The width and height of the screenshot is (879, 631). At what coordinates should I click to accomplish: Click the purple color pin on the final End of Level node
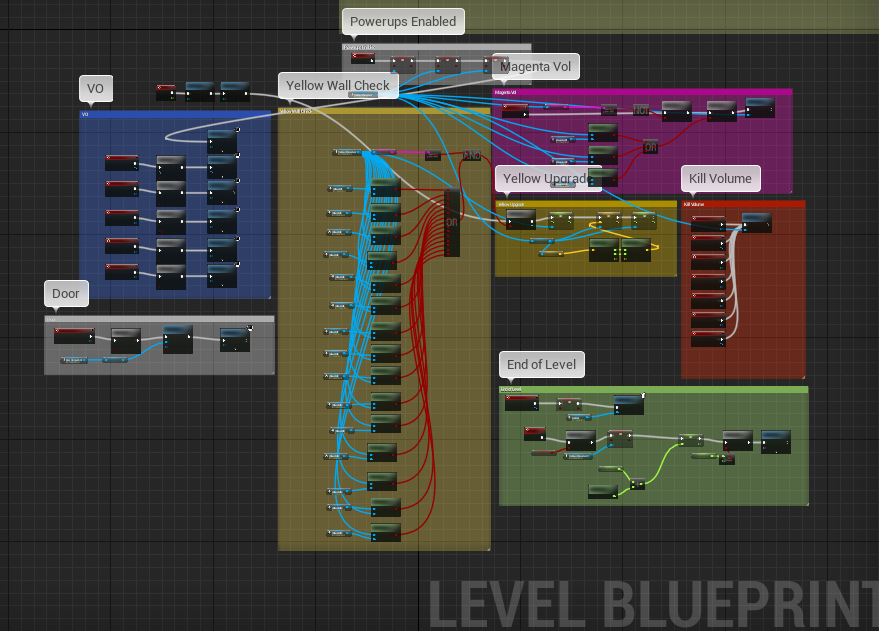pos(764,448)
